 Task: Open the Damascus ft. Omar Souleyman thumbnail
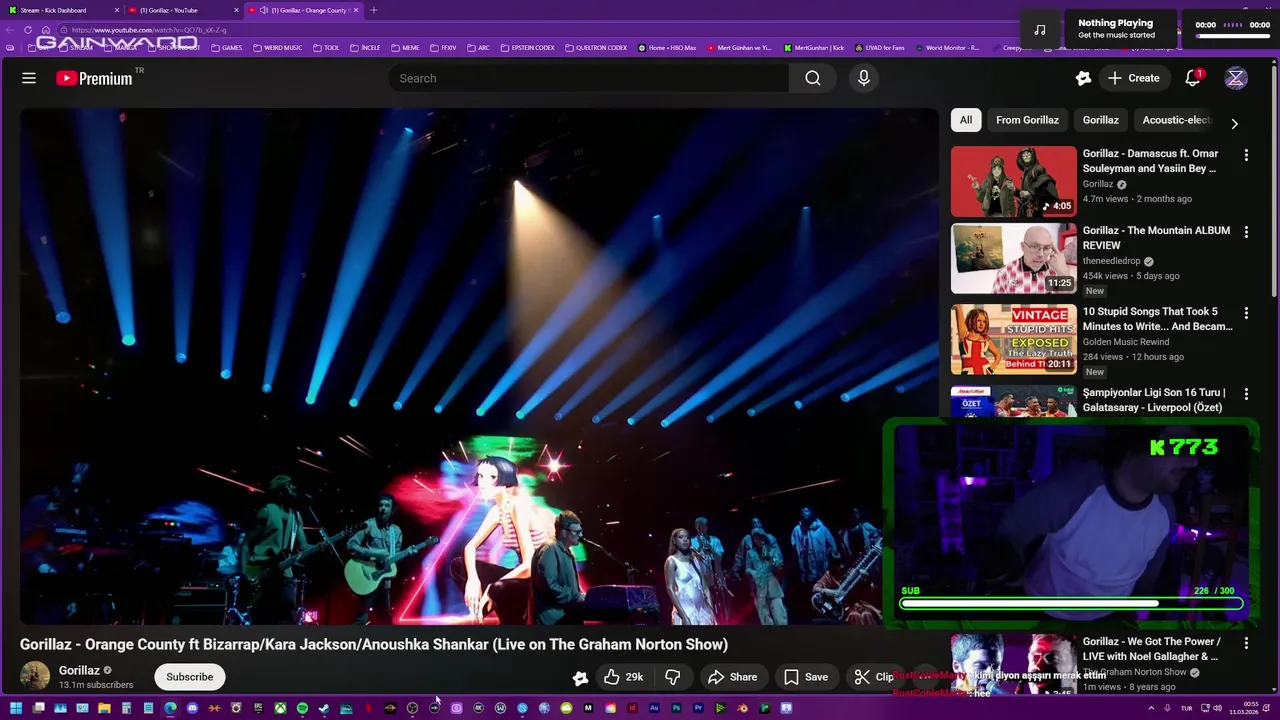point(1014,181)
